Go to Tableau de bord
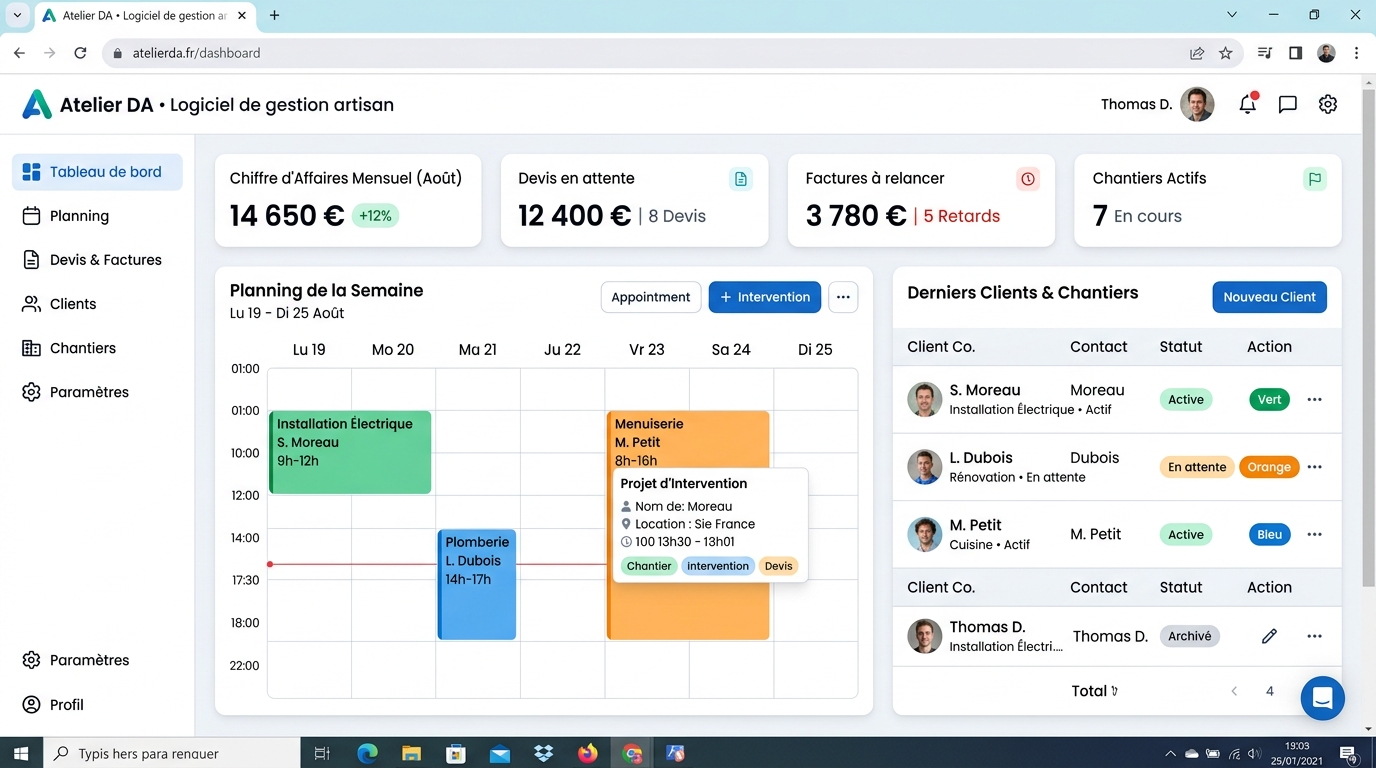Image resolution: width=1376 pixels, height=768 pixels. click(97, 172)
